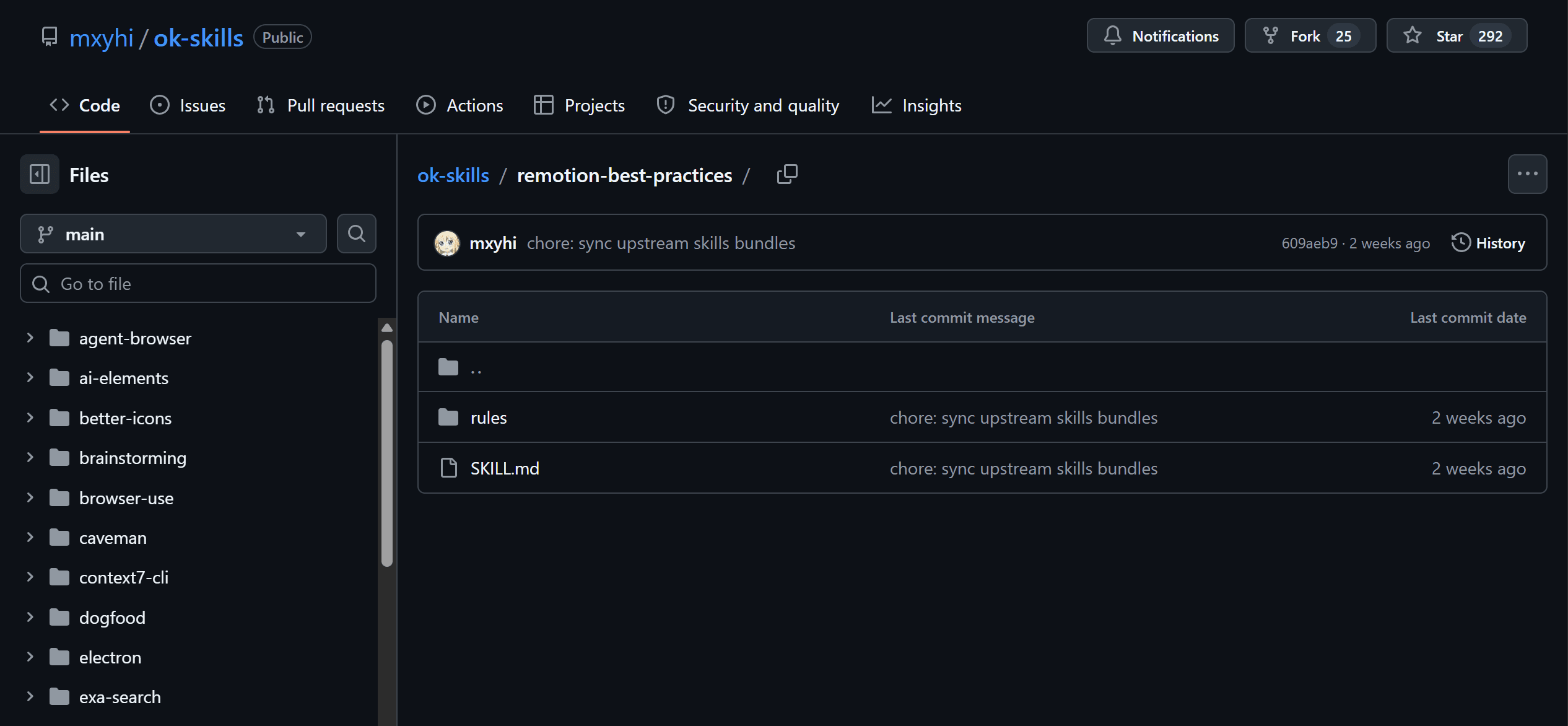The height and width of the screenshot is (726, 1568).
Task: Expand the agent-browser folder chevron
Action: tap(30, 338)
